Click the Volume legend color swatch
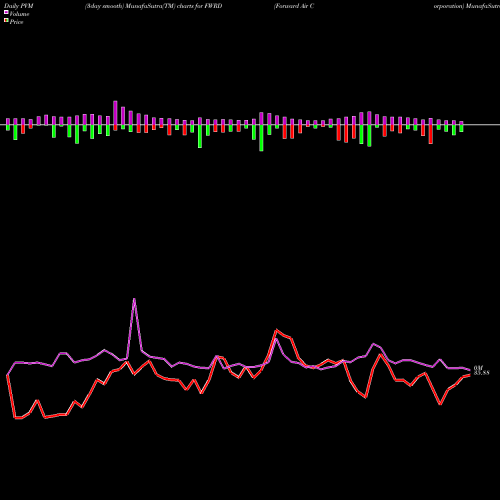 point(6,12)
